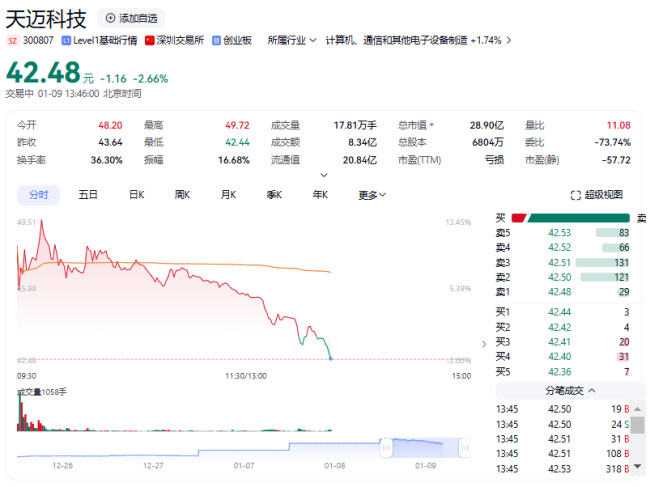650x487 pixels.
Task: Click the 买5 price 42.36
Action: [559, 372]
